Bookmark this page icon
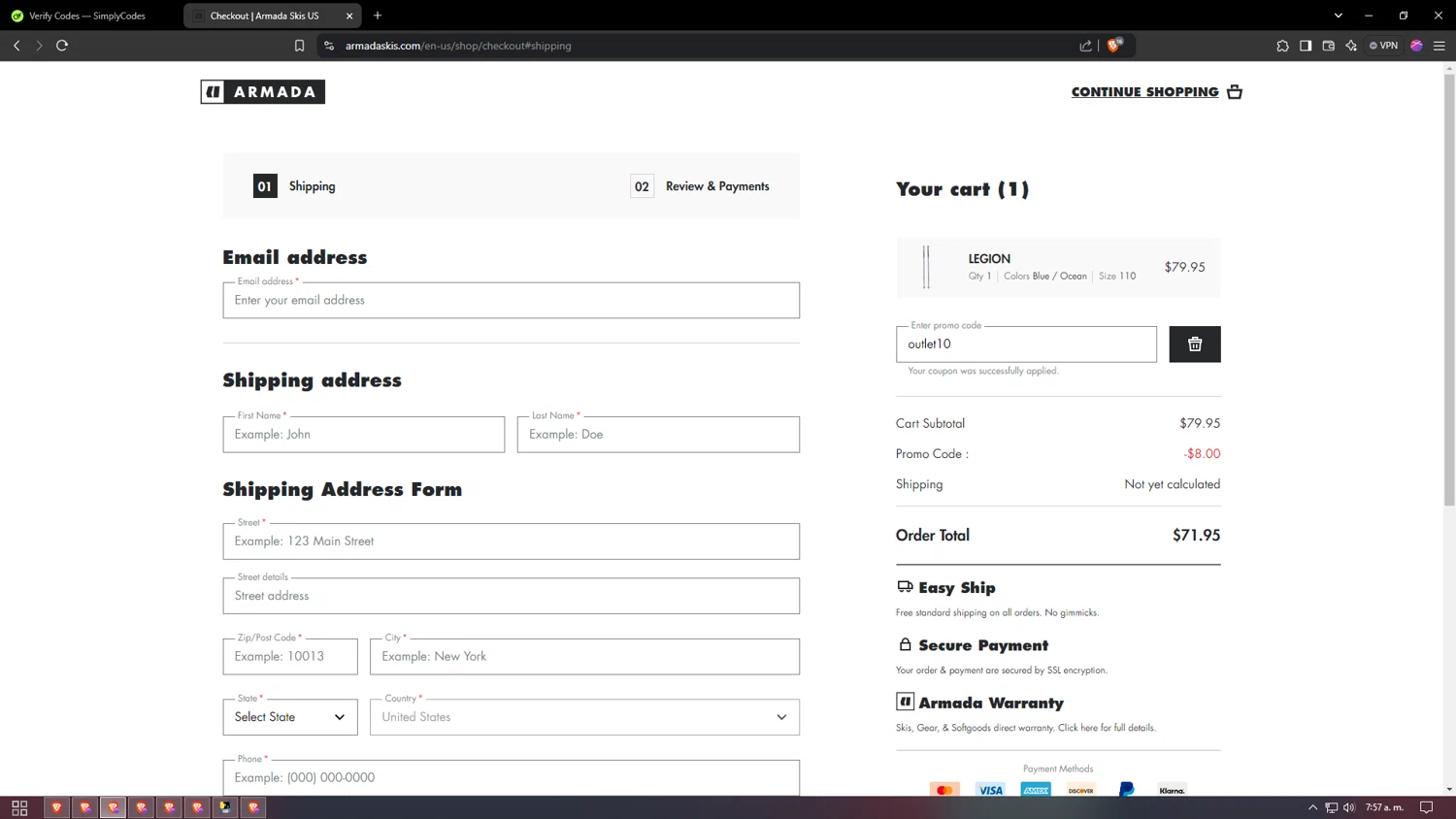Viewport: 1456px width, 819px height. 299,46
